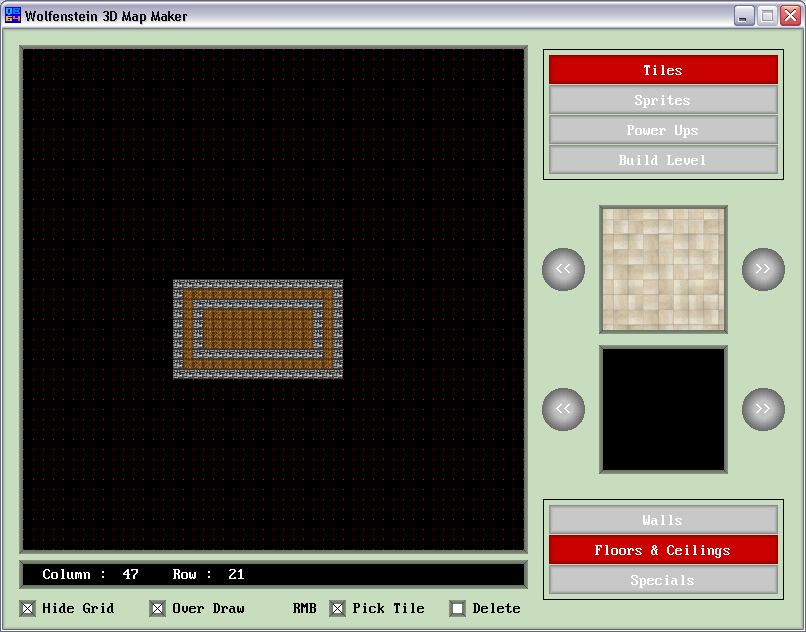Select Floors & Ceilings tile type
This screenshot has height=632, width=806.
pos(663,550)
